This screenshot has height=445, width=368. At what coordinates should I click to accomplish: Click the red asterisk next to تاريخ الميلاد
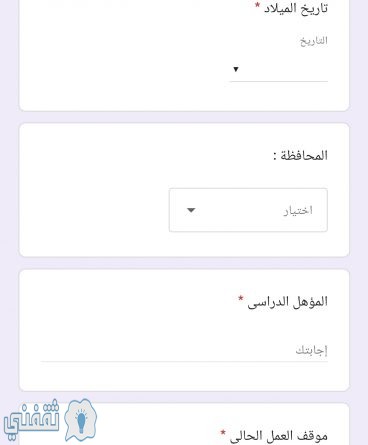257,5
